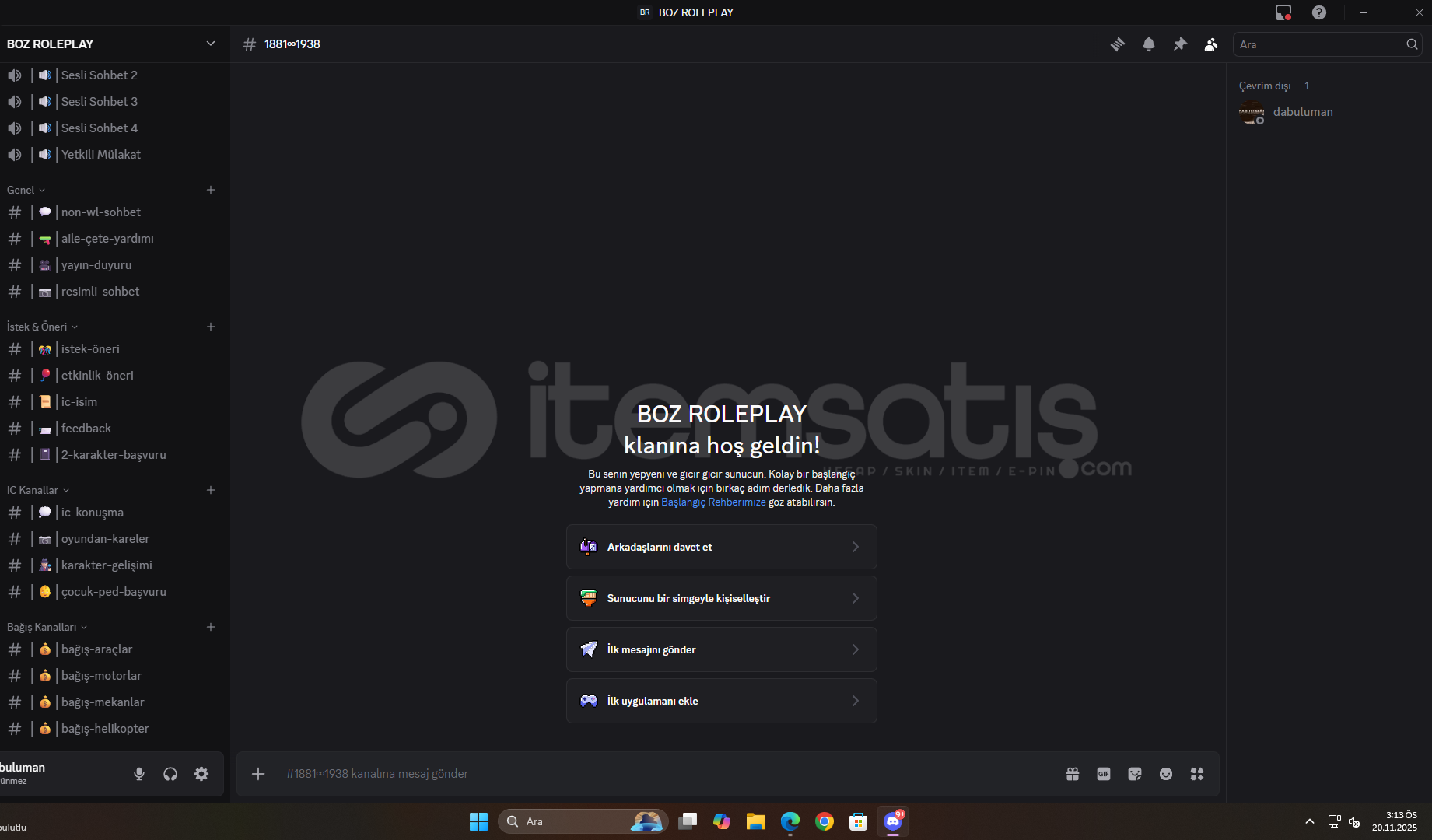The image size is (1432, 840).
Task: Go to istek-öneri channel
Action: point(112,349)
